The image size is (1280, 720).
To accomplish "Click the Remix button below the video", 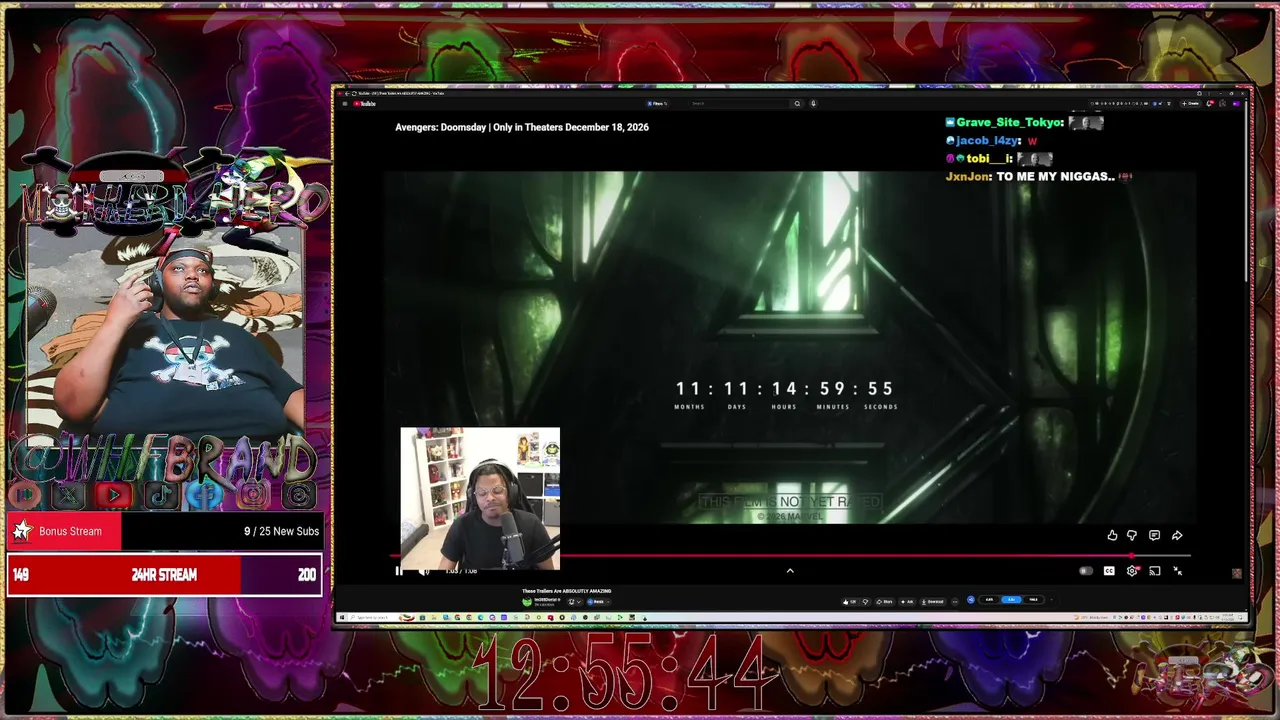I will tap(596, 601).
